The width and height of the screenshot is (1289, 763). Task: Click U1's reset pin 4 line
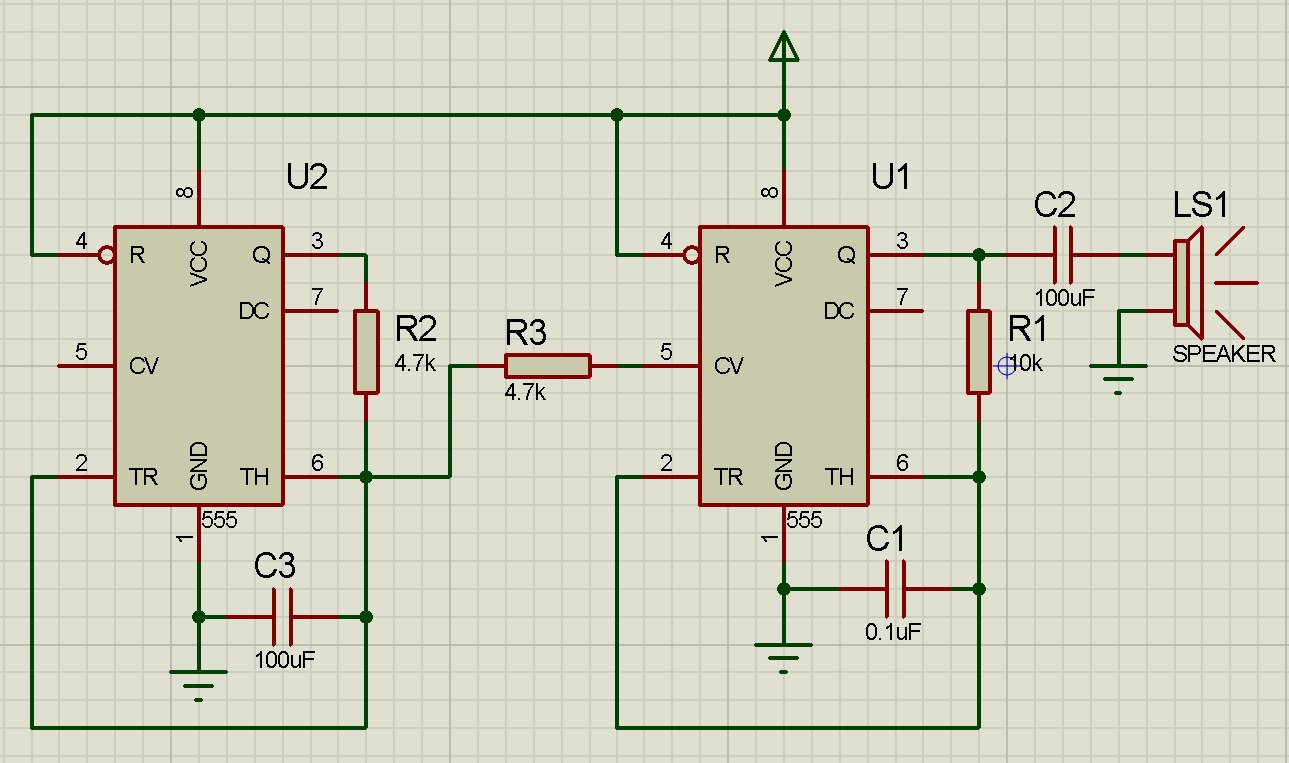[665, 255]
